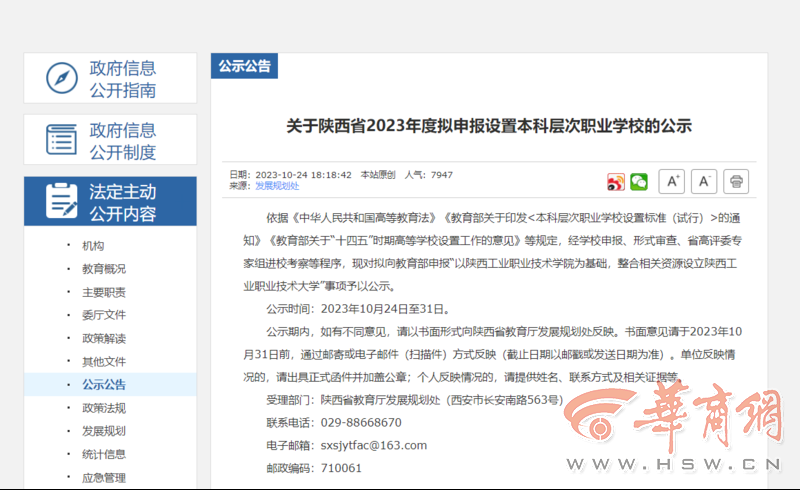
Task: Click the postal code 710061
Action: [341, 468]
